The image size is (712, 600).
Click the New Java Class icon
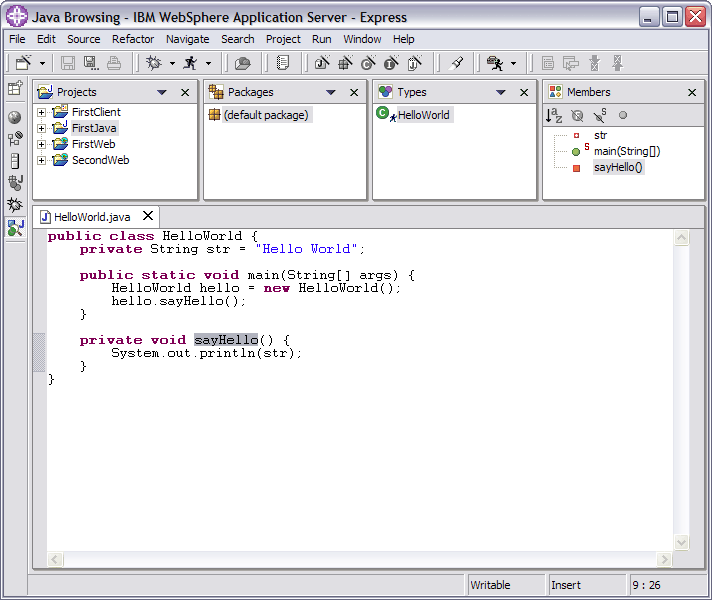click(368, 63)
